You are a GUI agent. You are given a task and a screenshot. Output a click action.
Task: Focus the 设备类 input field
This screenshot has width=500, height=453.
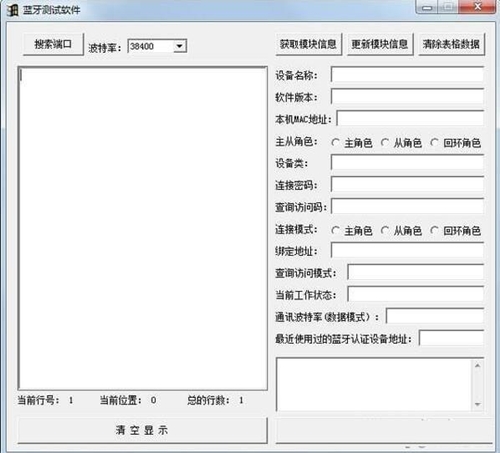coord(407,162)
